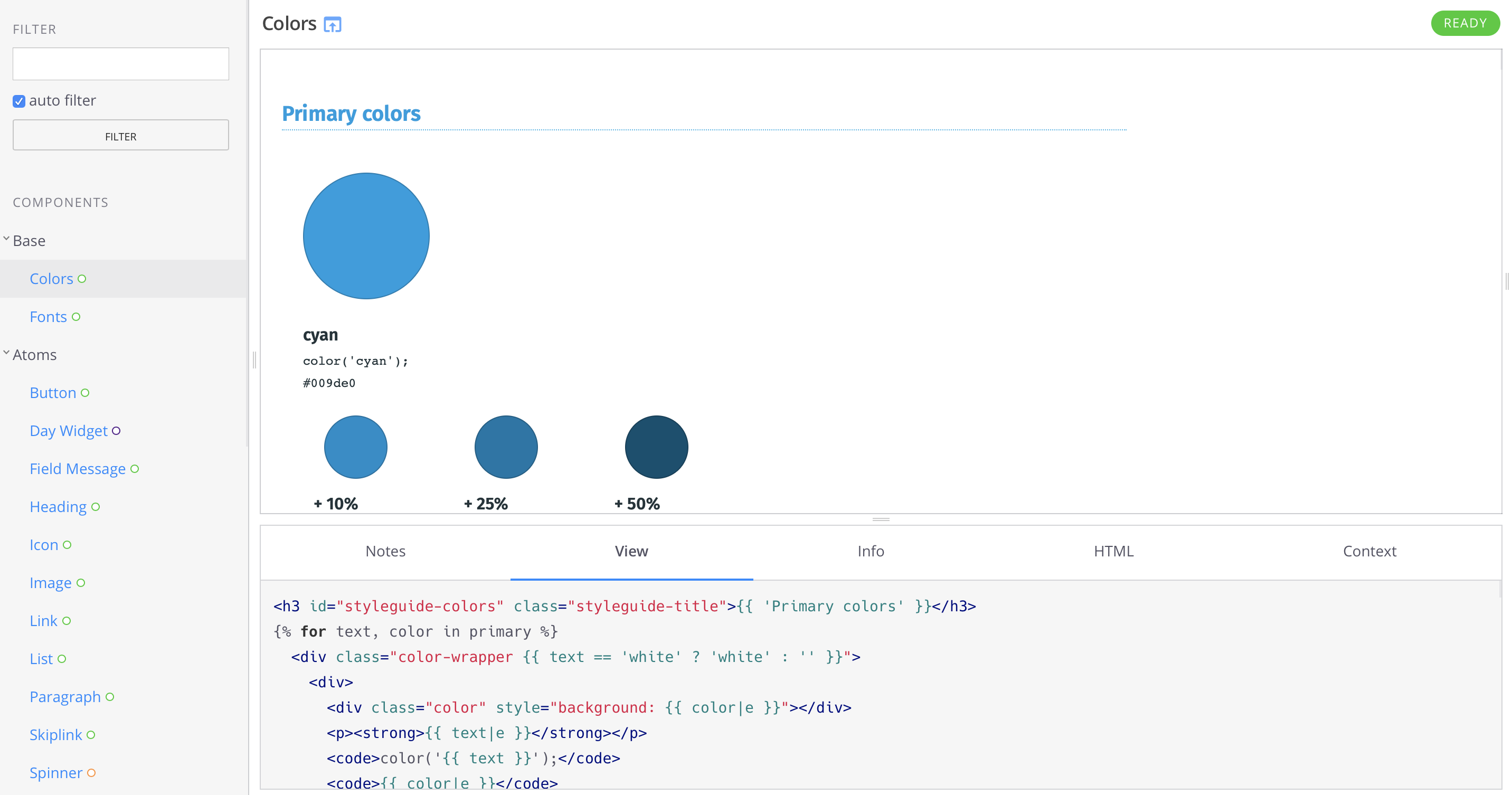Open the Spinner component

click(x=56, y=773)
